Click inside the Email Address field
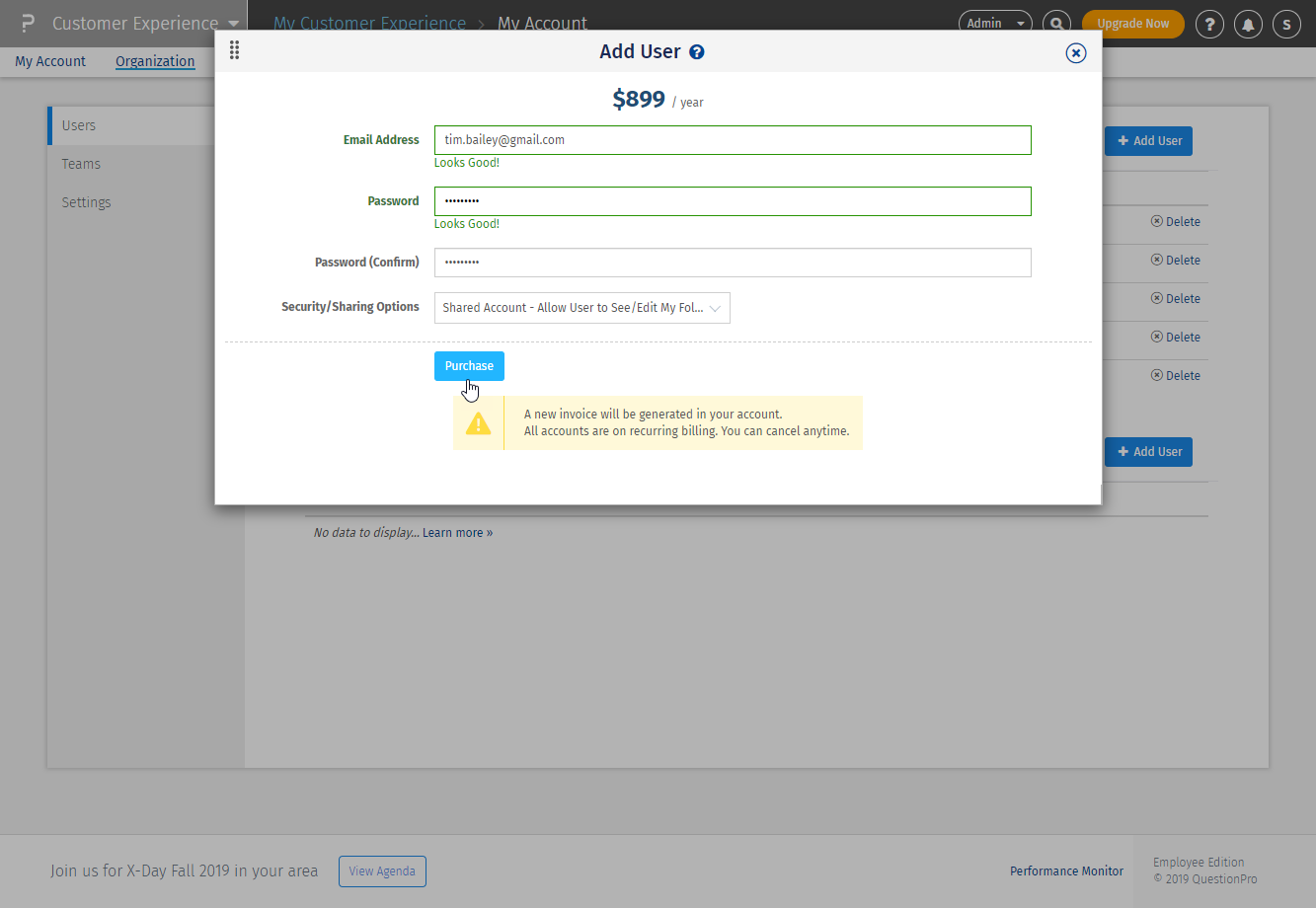Screen dimensions: 1316x908 click(x=733, y=139)
